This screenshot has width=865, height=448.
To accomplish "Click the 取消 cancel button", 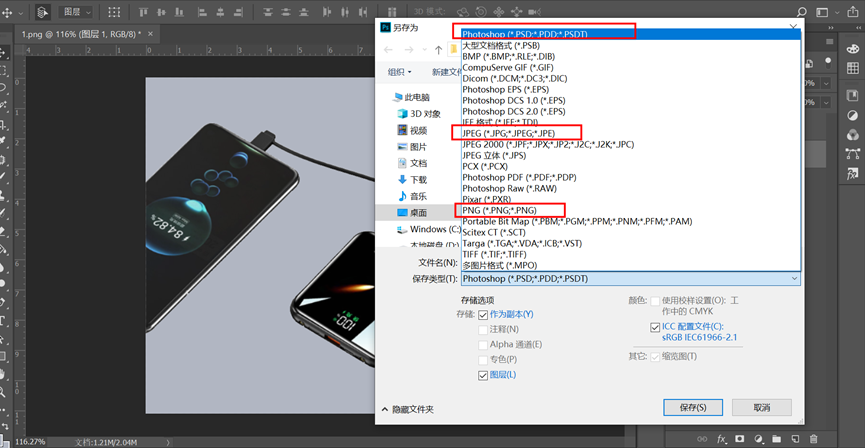I will pos(761,407).
